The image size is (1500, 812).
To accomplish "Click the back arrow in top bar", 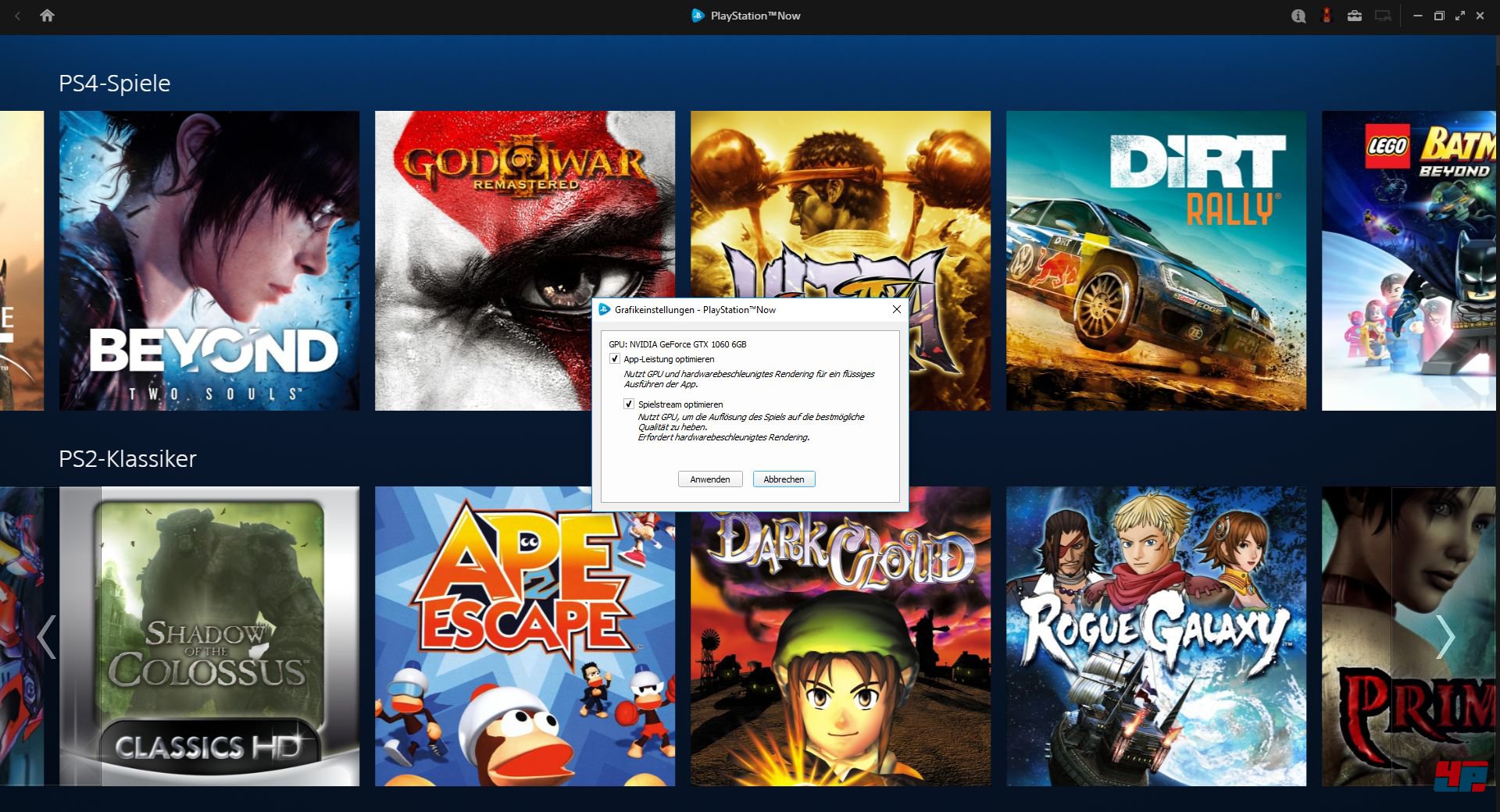I will [x=17, y=16].
